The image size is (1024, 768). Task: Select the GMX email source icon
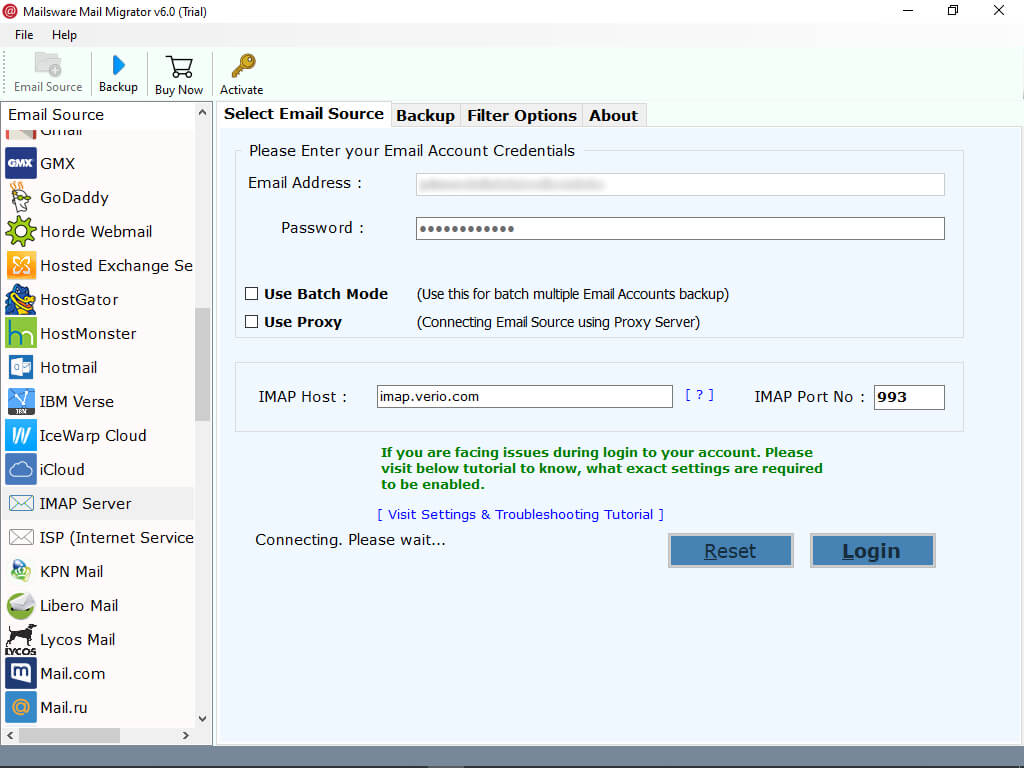tap(20, 163)
